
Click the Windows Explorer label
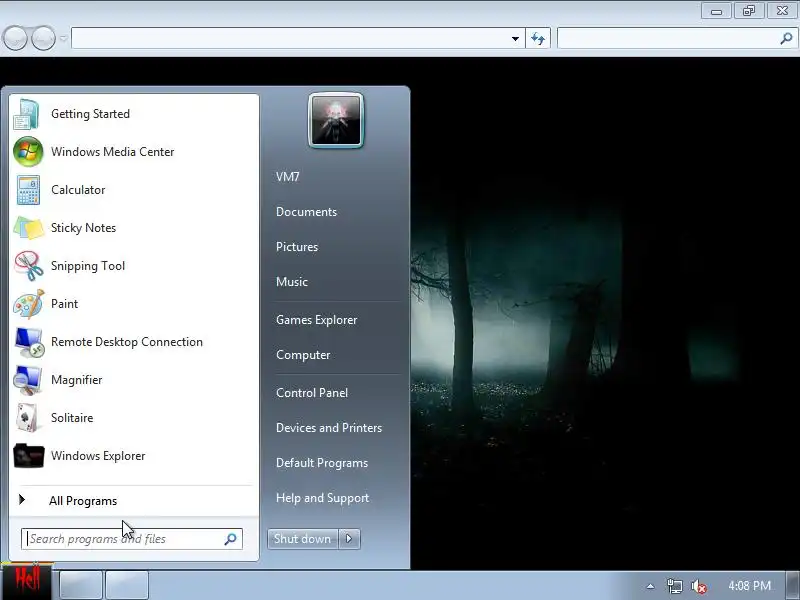coord(98,456)
